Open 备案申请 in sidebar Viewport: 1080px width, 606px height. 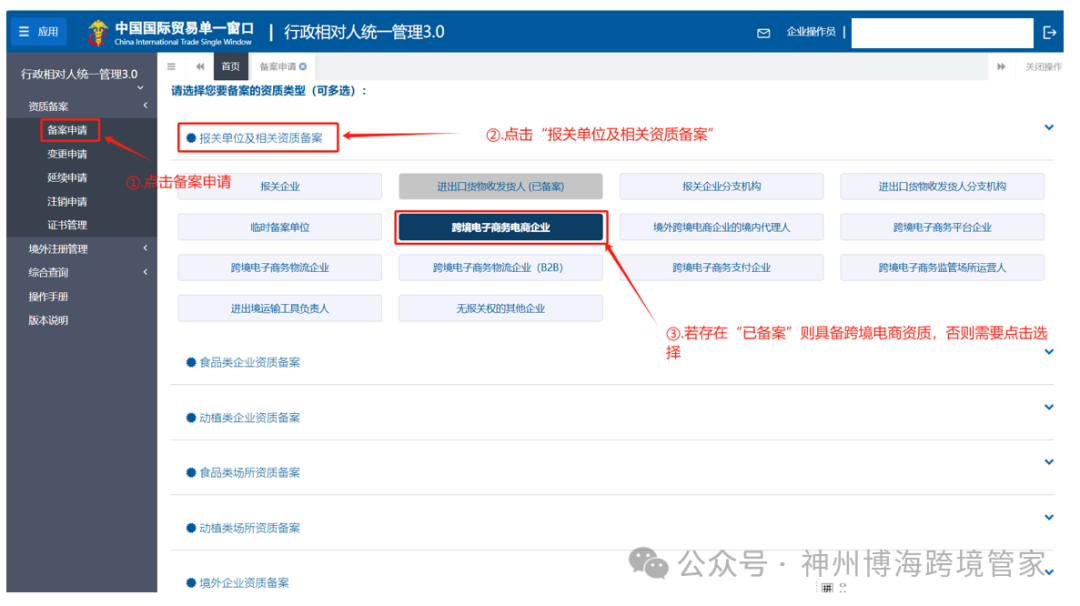pyautogui.click(x=68, y=130)
